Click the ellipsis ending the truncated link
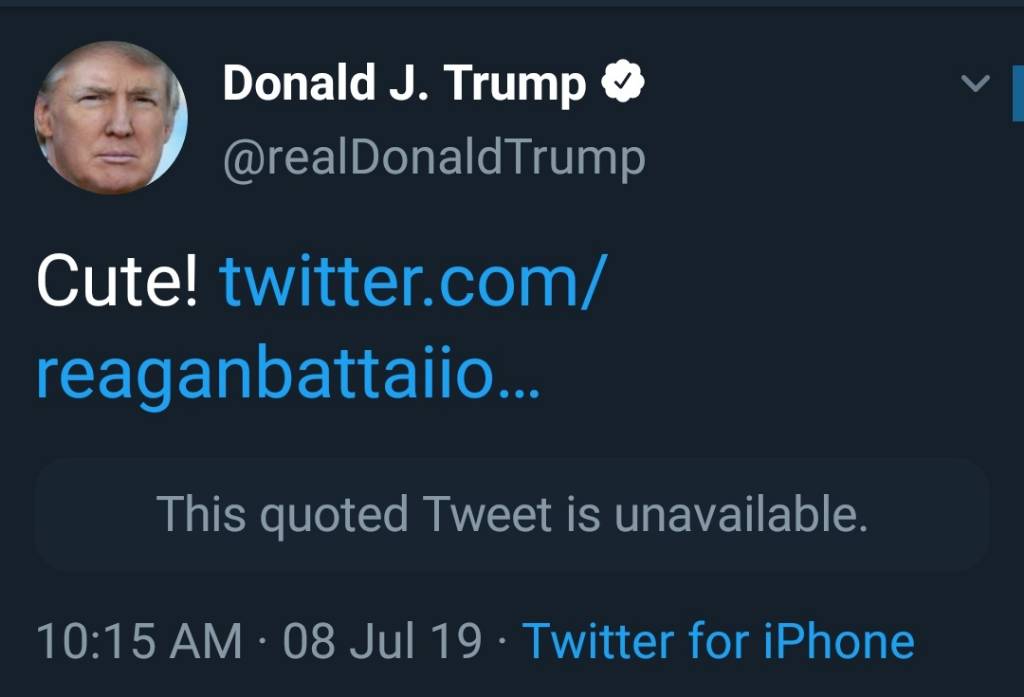 pos(522,382)
